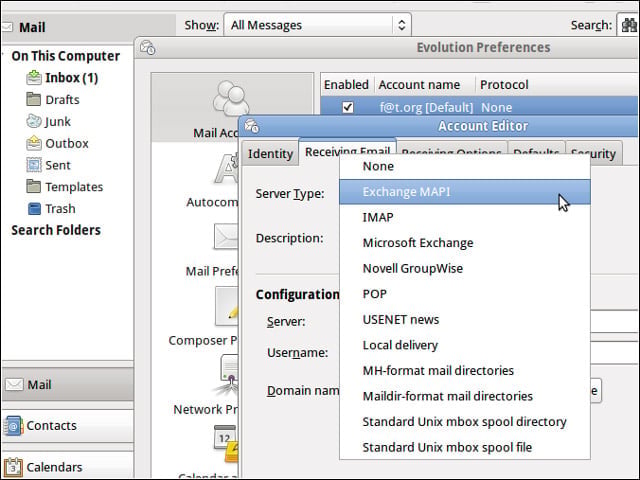This screenshot has height=480, width=640.
Task: Switch to the Identity tab
Action: [270, 153]
